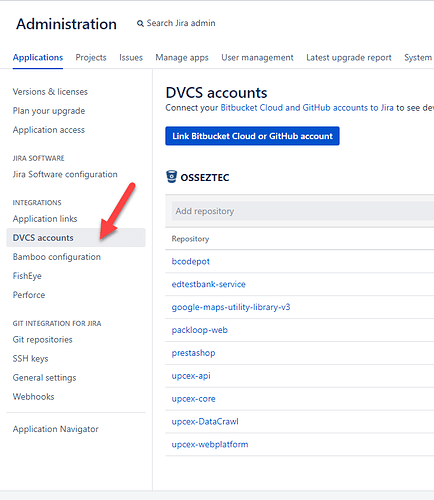This screenshot has height=500, width=434.
Task: Open the upcex-DataCrawl repository
Action: (x=205, y=421)
